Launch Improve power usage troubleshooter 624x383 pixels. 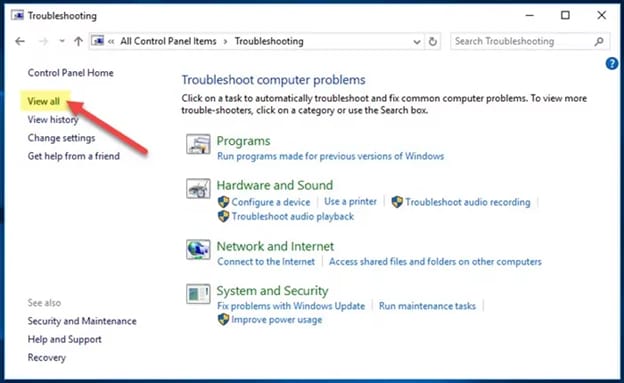pos(277,320)
